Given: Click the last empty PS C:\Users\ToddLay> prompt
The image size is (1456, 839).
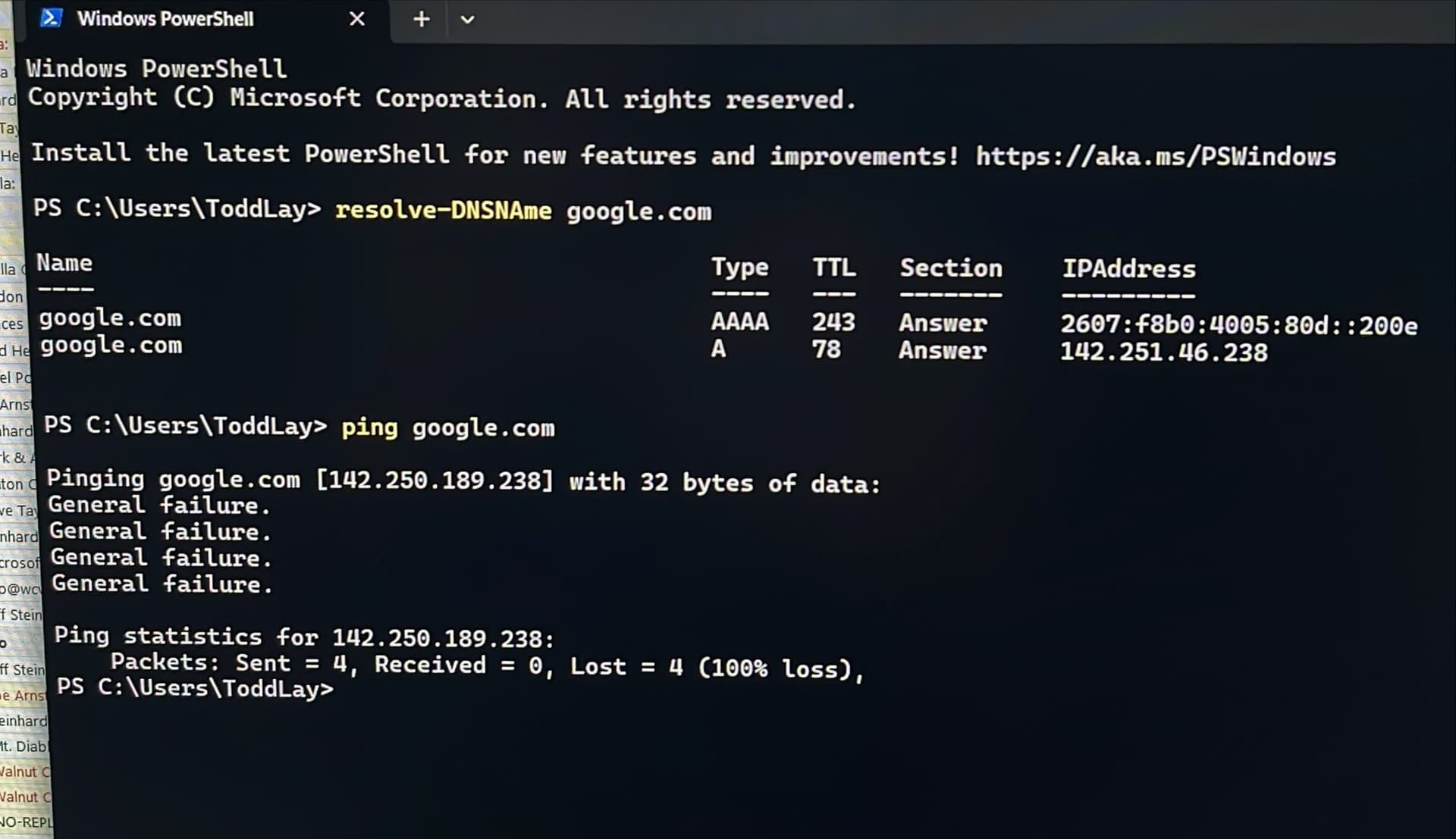Looking at the screenshot, I should (x=195, y=688).
